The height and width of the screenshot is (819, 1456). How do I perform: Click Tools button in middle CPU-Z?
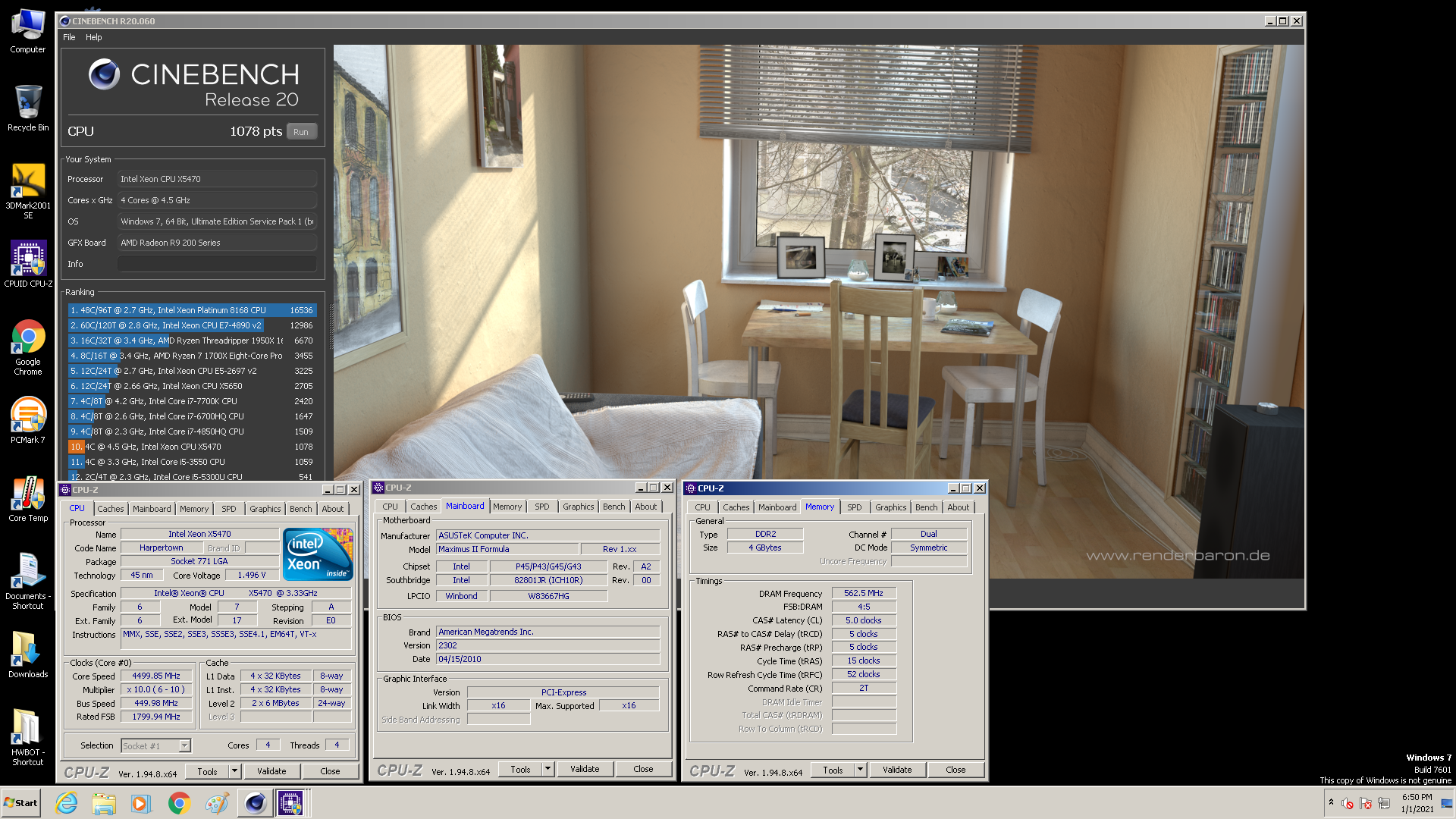520,769
